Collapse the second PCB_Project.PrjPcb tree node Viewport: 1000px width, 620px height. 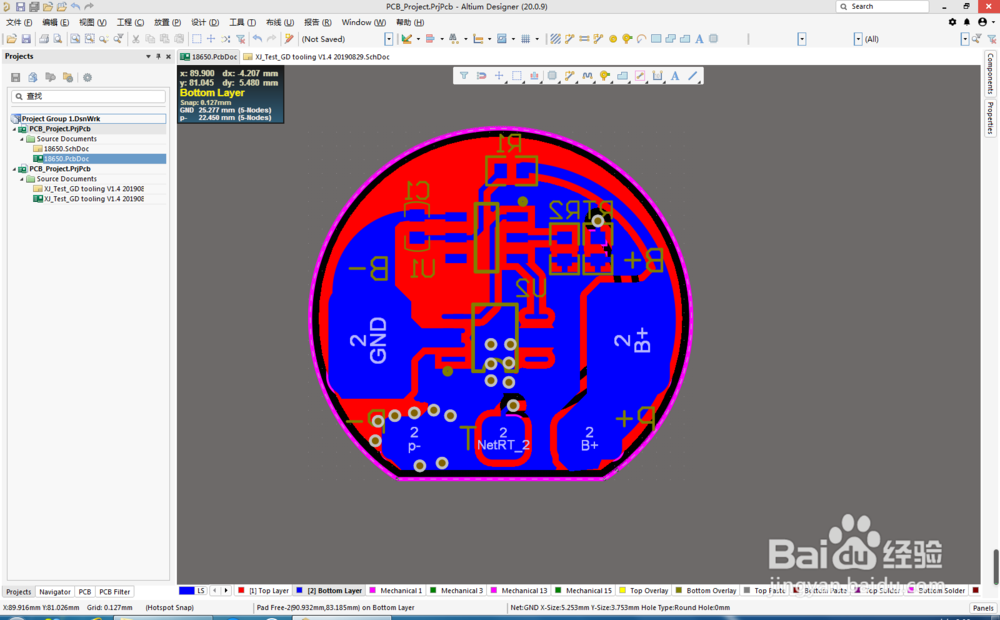pyautogui.click(x=14, y=169)
